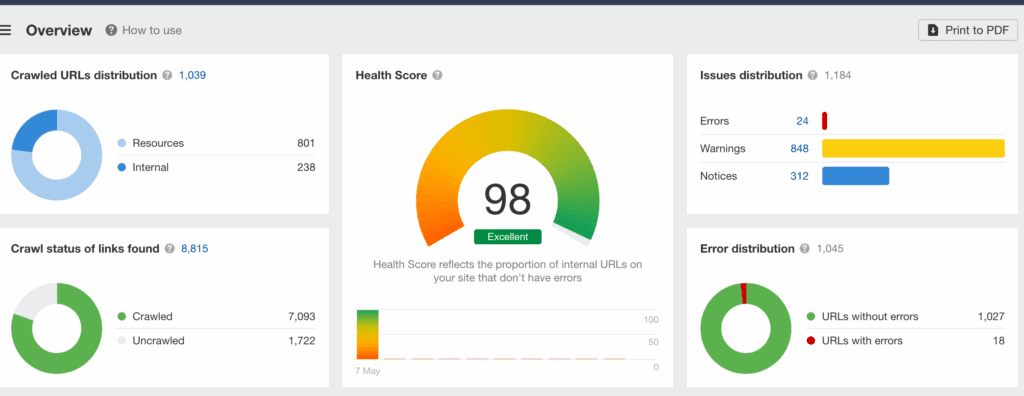Click the help icon next to Crawled URLs distribution
The width and height of the screenshot is (1024, 396).
coord(167,75)
